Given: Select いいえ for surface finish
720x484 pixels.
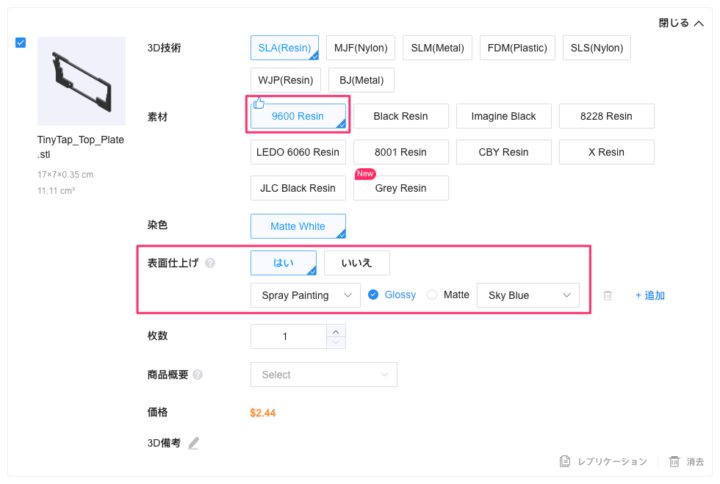Looking at the screenshot, I should pos(356,263).
